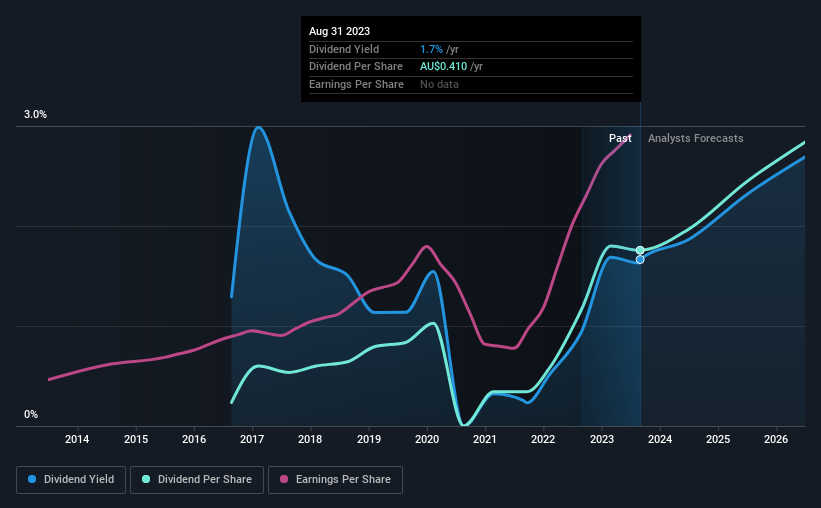821x508 pixels.
Task: Click the 2017 x-axis label
Action: click(x=252, y=439)
